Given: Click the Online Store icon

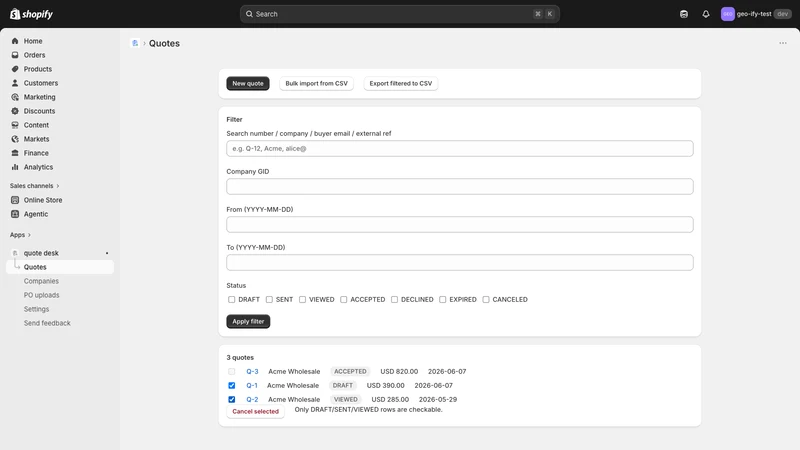Looking at the screenshot, I should 15,200.
